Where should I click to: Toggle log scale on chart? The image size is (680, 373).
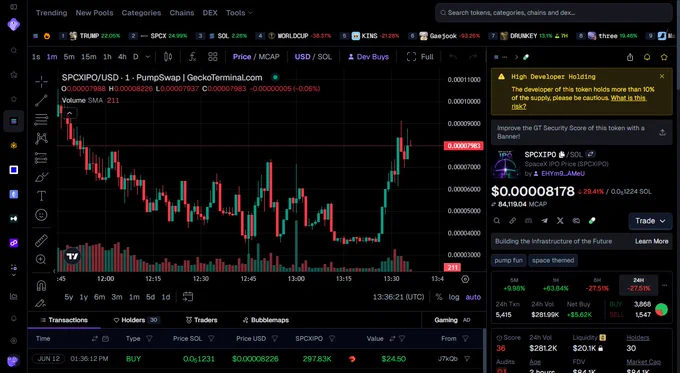[x=454, y=297]
